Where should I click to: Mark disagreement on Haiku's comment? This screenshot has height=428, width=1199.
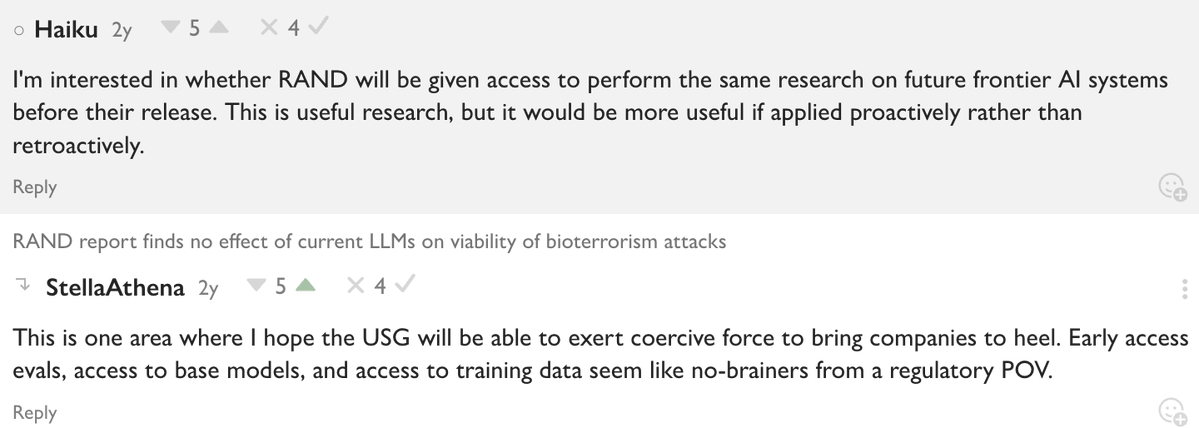pyautogui.click(x=268, y=30)
